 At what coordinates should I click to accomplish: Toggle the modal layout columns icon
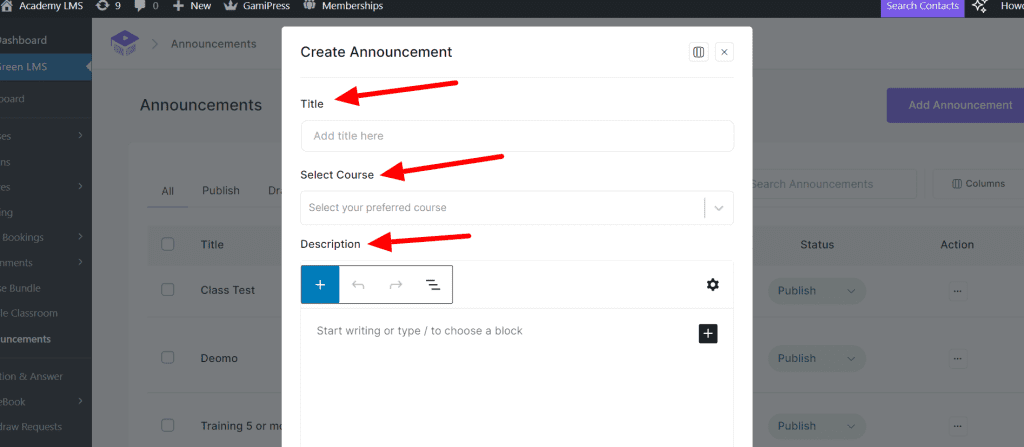[699, 52]
